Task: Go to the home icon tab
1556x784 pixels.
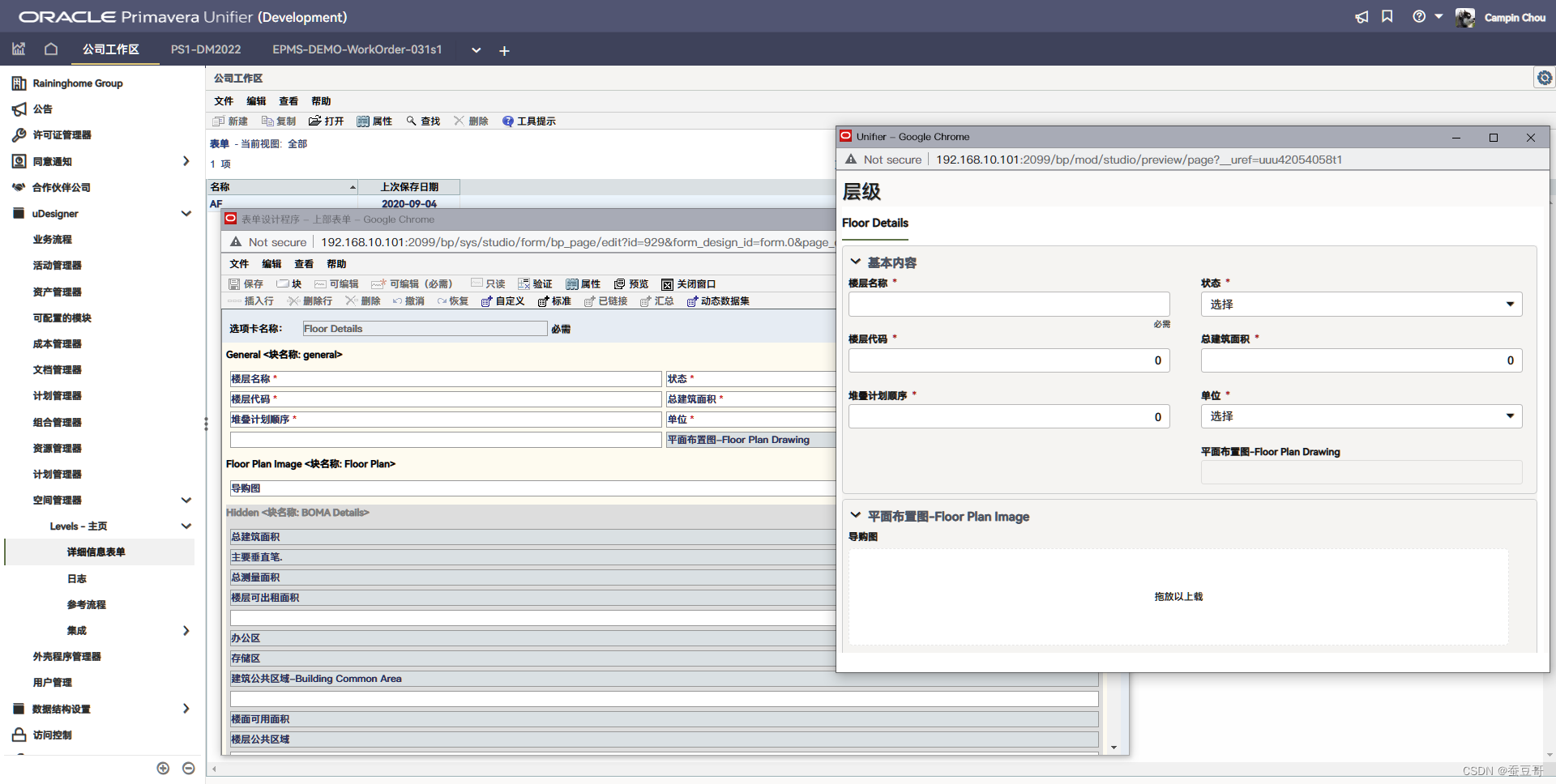Action: 51,49
